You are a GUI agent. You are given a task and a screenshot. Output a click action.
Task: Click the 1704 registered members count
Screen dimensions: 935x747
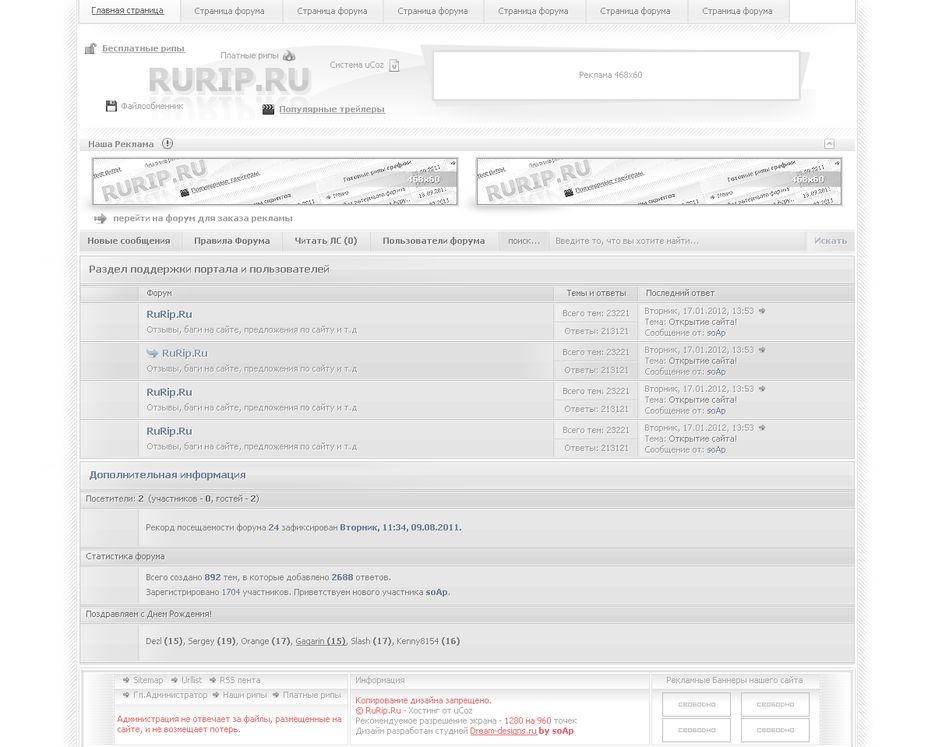(231, 593)
